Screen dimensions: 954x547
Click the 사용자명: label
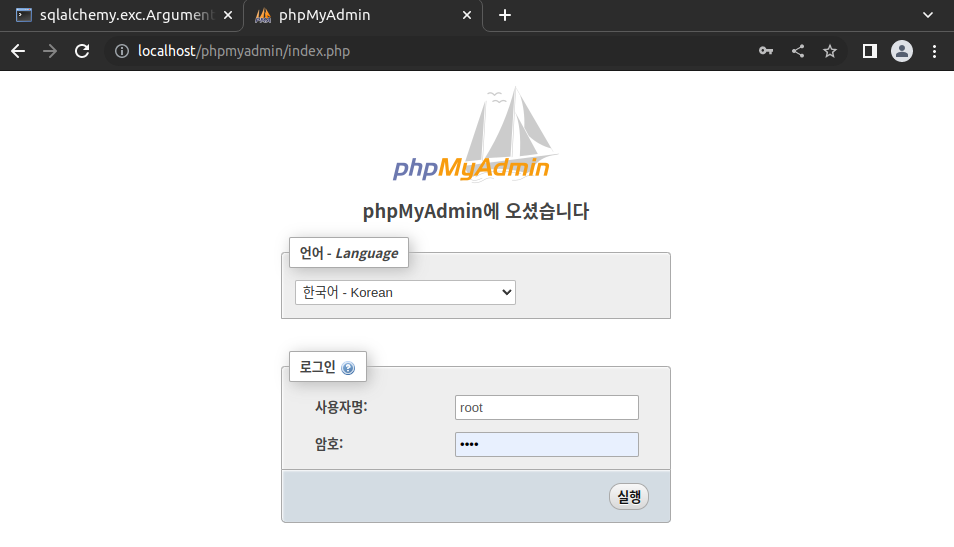(341, 407)
